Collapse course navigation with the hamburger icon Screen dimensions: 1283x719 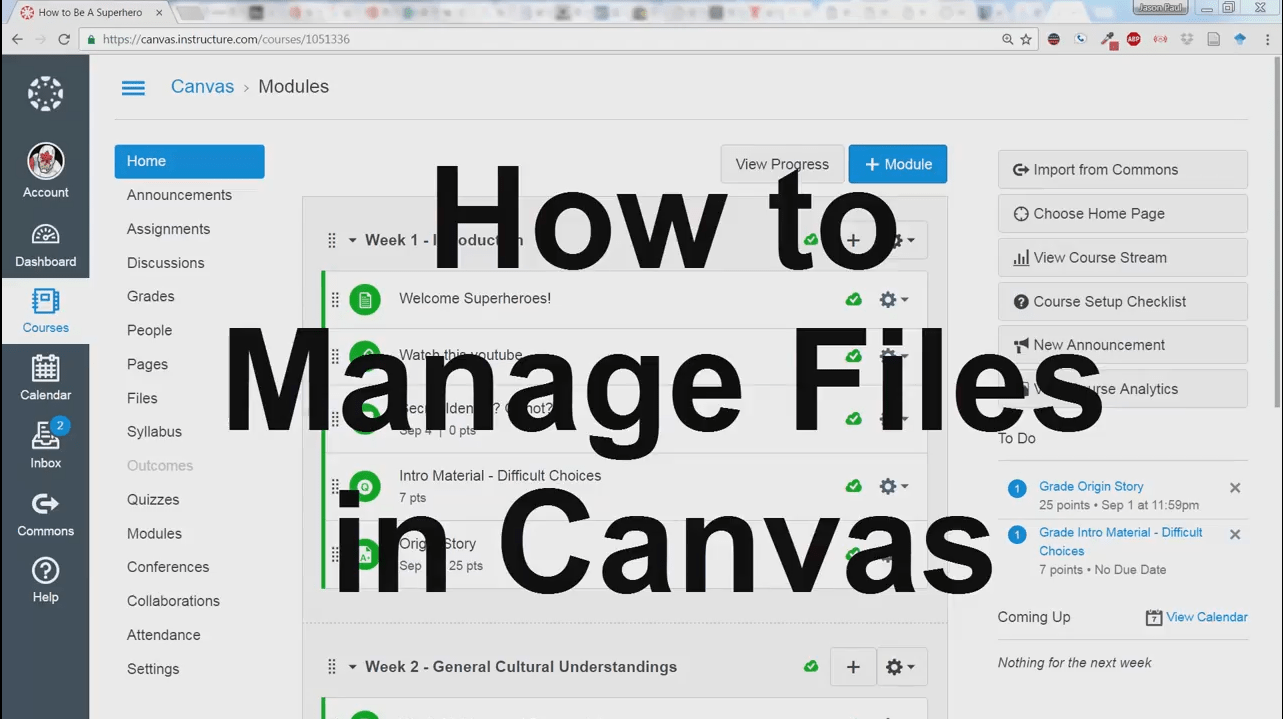point(133,87)
